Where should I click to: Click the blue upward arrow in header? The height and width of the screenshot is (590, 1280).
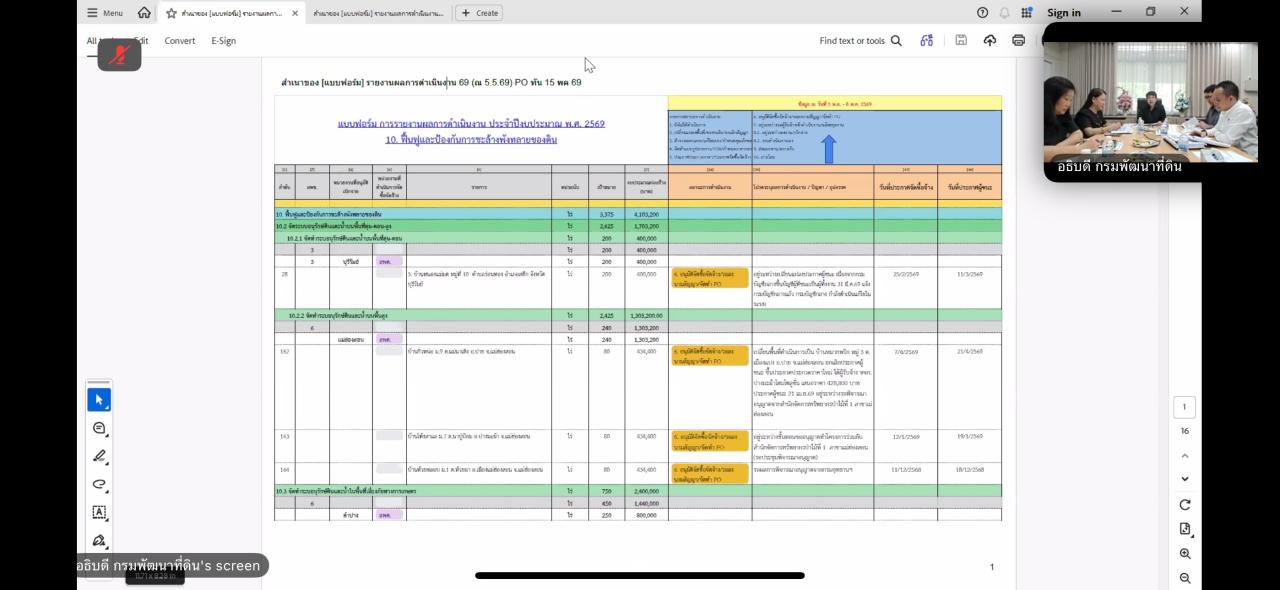point(829,149)
